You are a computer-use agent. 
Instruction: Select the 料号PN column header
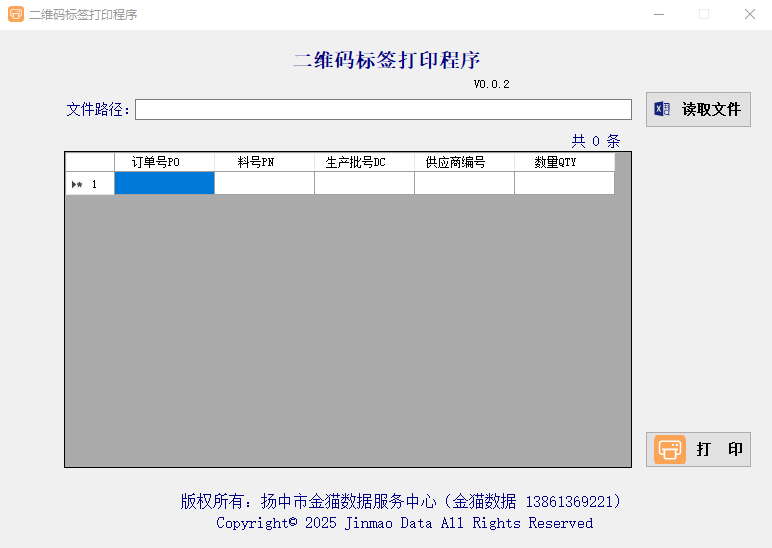pyautogui.click(x=264, y=162)
